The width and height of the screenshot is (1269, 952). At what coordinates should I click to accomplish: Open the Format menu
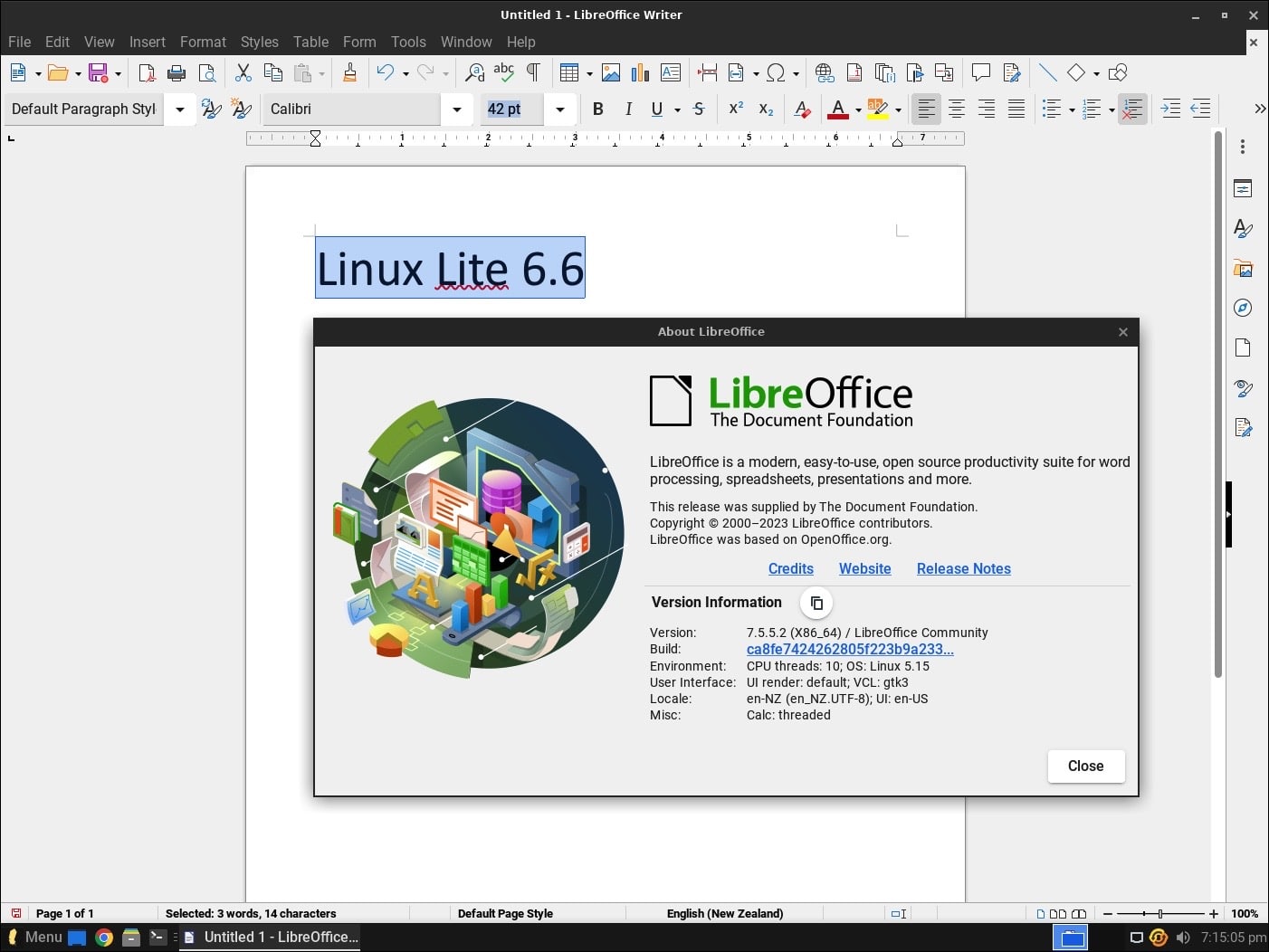(x=203, y=42)
